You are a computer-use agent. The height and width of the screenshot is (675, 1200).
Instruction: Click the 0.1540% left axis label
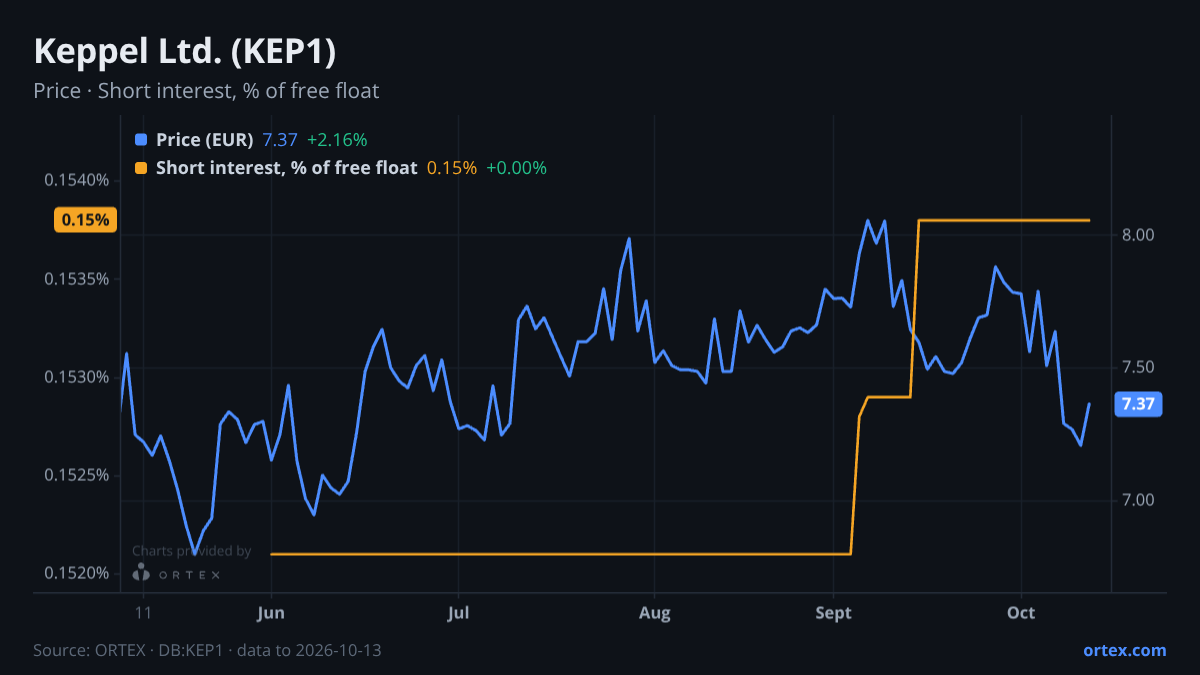coord(77,181)
